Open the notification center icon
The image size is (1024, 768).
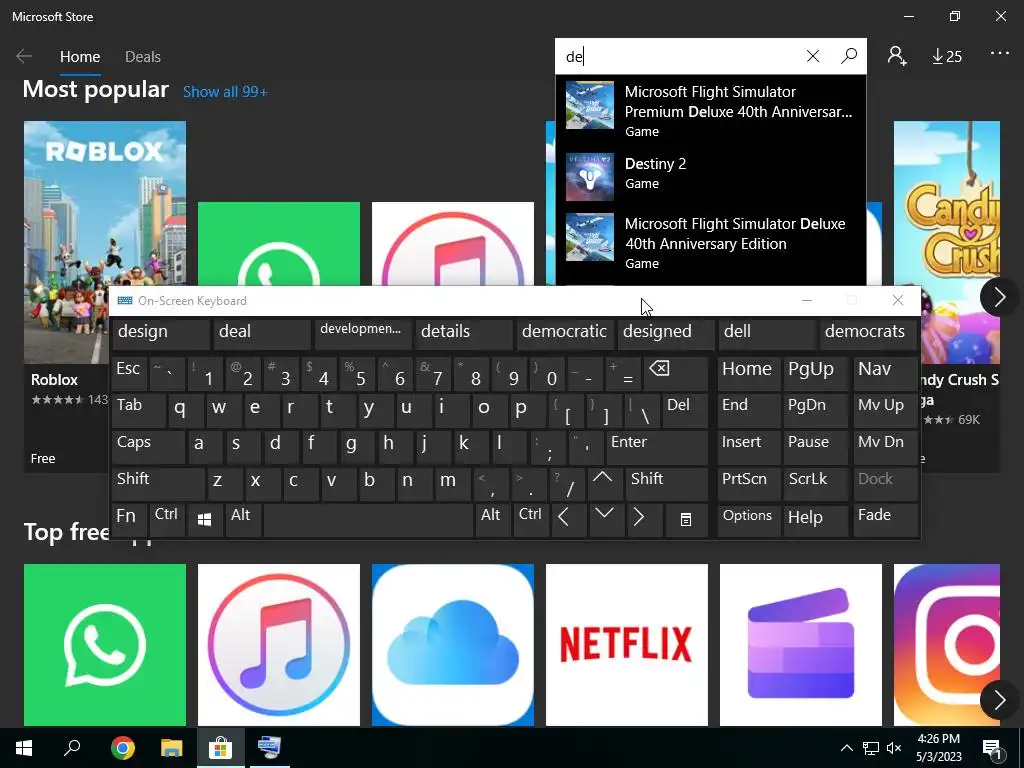993,750
